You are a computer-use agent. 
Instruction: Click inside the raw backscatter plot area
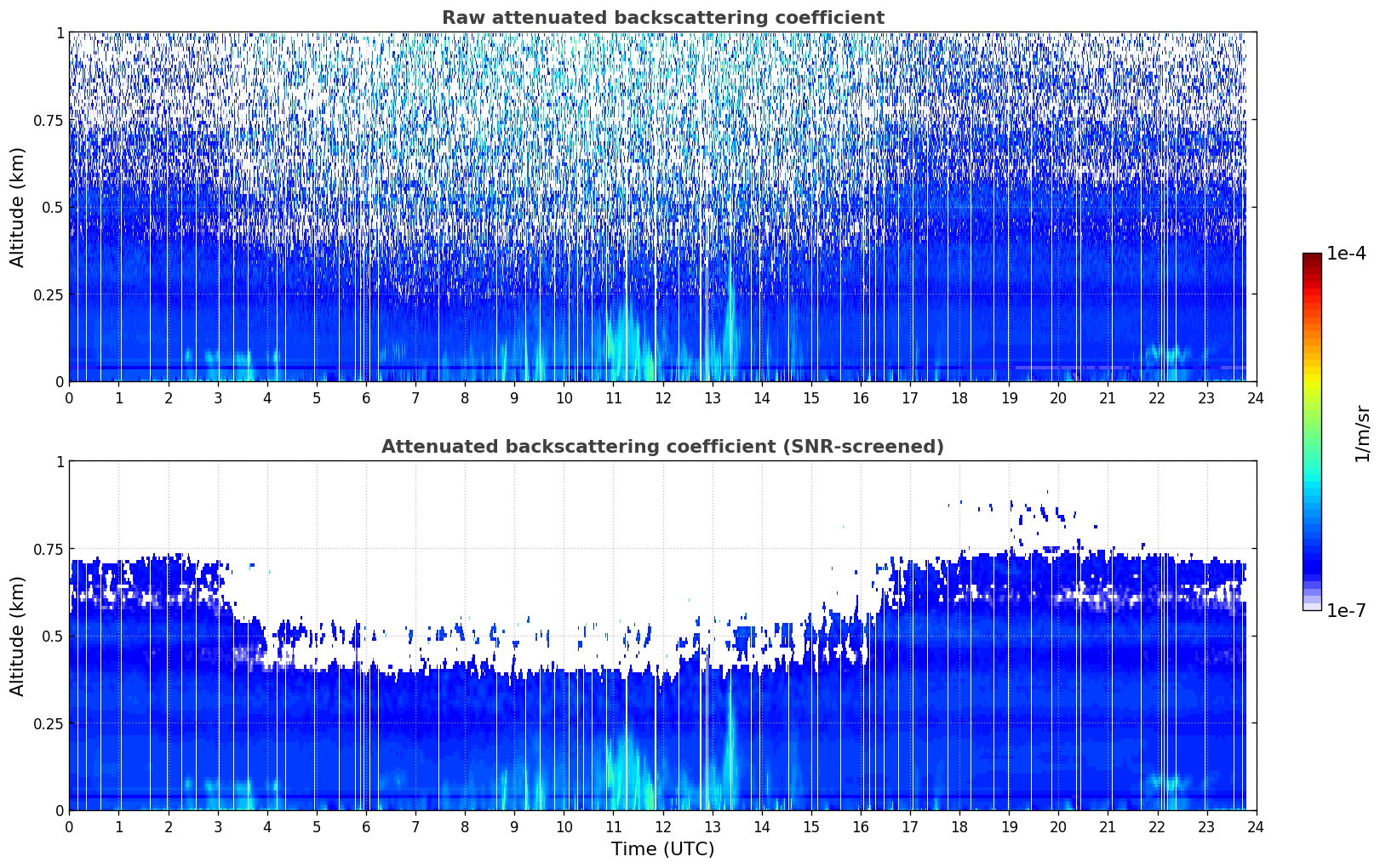662,207
